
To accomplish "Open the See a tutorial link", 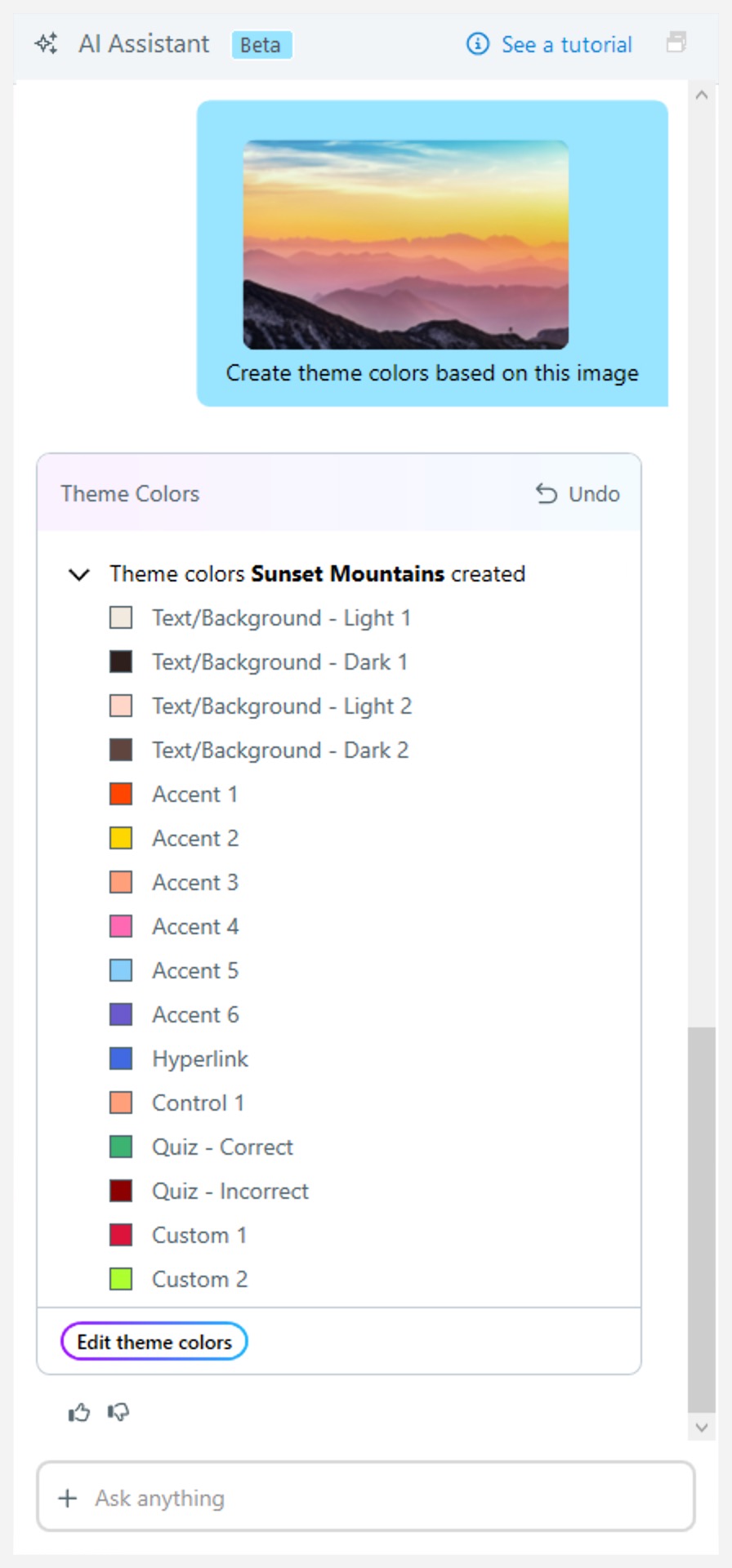I will point(566,44).
